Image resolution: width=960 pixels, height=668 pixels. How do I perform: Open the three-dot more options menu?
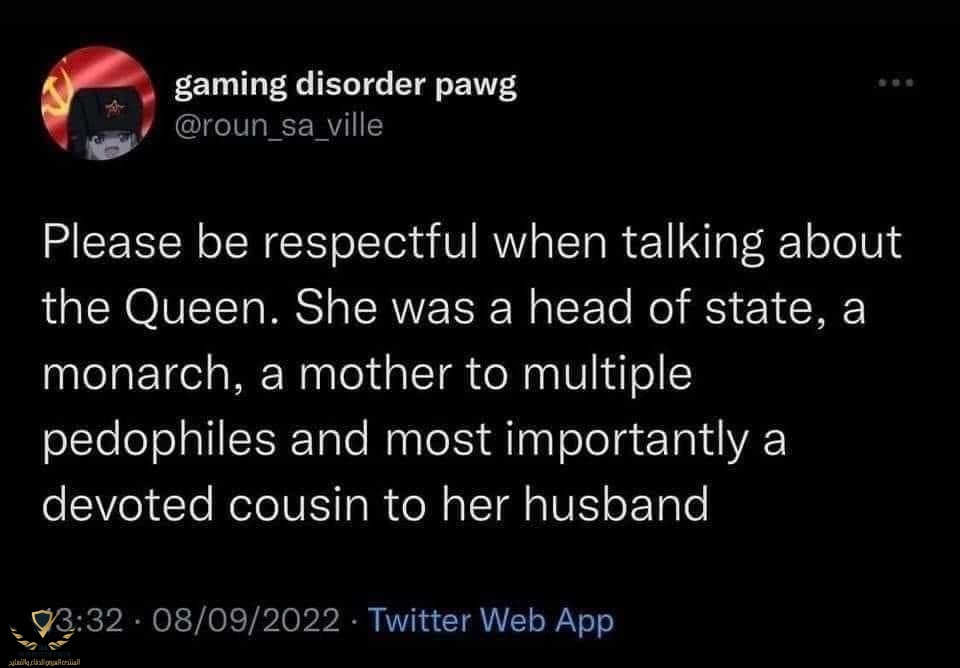pyautogui.click(x=896, y=83)
